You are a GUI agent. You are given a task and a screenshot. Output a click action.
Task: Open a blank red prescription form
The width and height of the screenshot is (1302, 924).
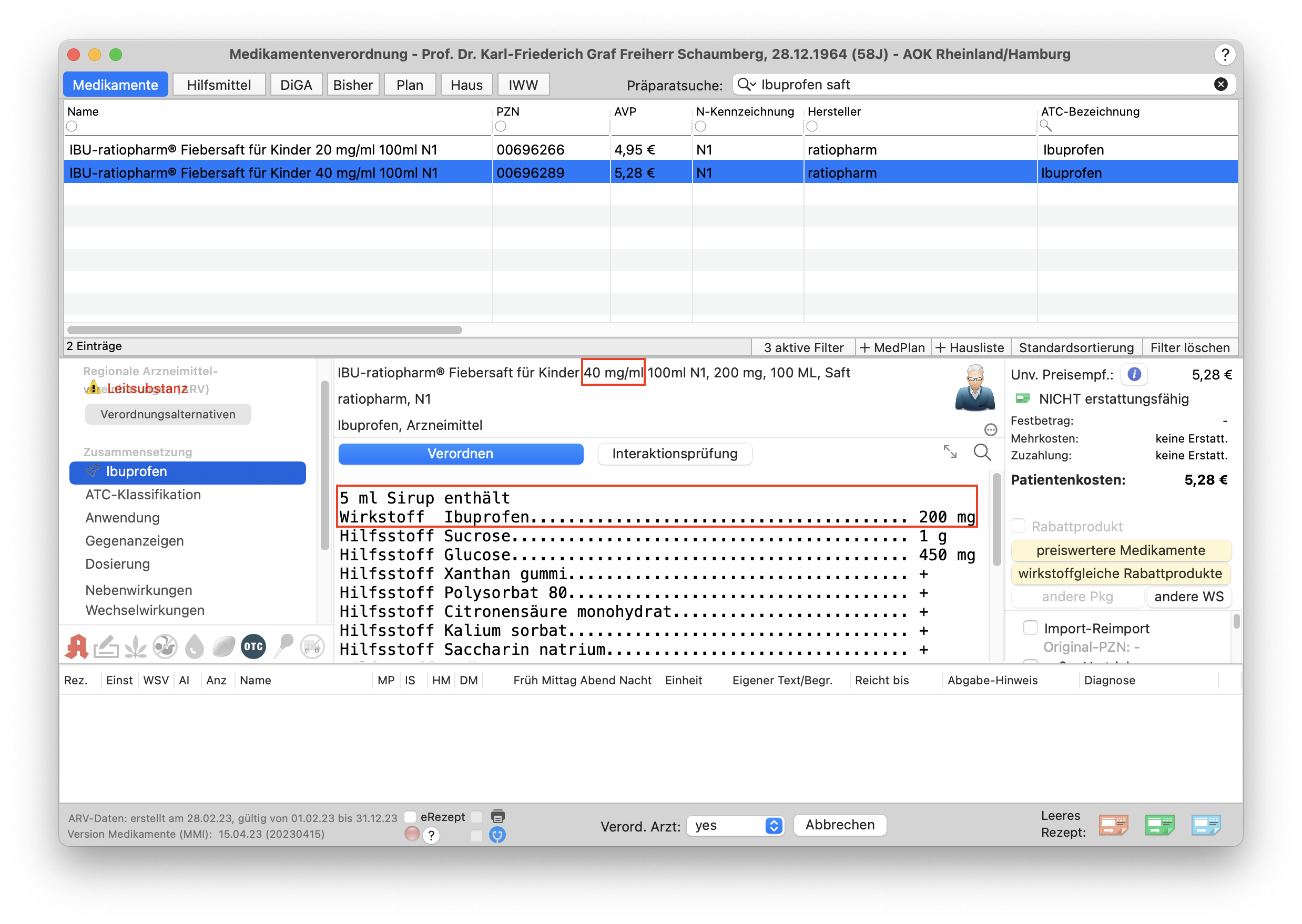click(x=1114, y=825)
